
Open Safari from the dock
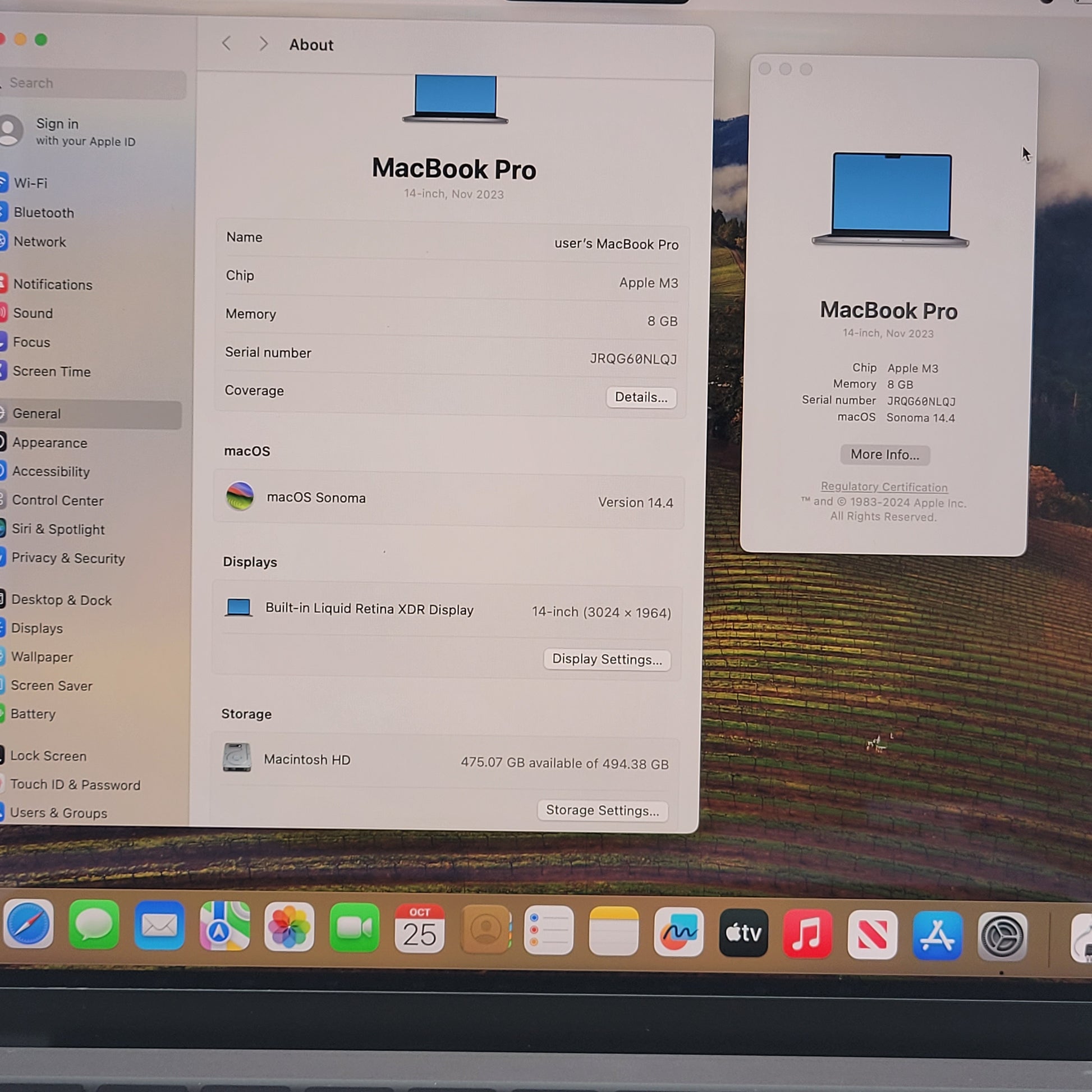coord(28,925)
